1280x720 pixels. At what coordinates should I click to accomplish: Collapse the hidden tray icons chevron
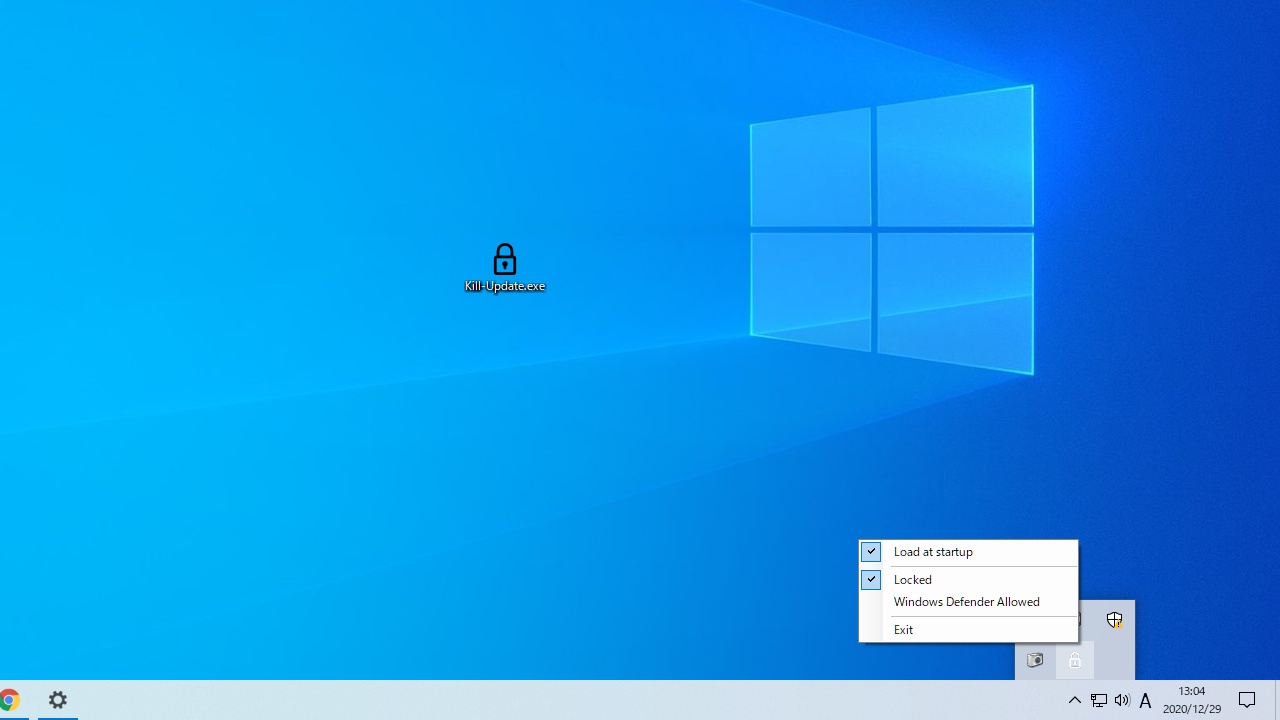pyautogui.click(x=1075, y=700)
